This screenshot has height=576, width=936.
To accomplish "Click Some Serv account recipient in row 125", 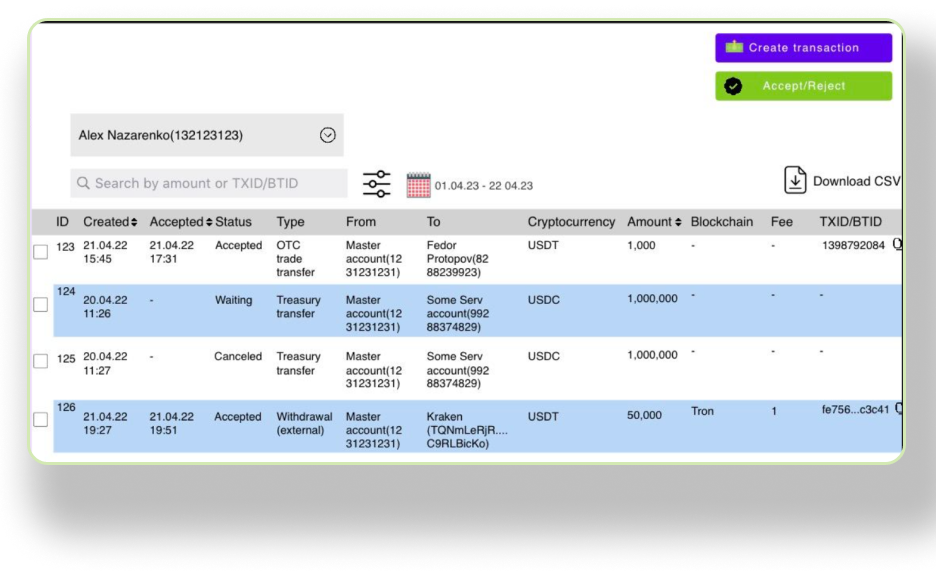I will [457, 369].
